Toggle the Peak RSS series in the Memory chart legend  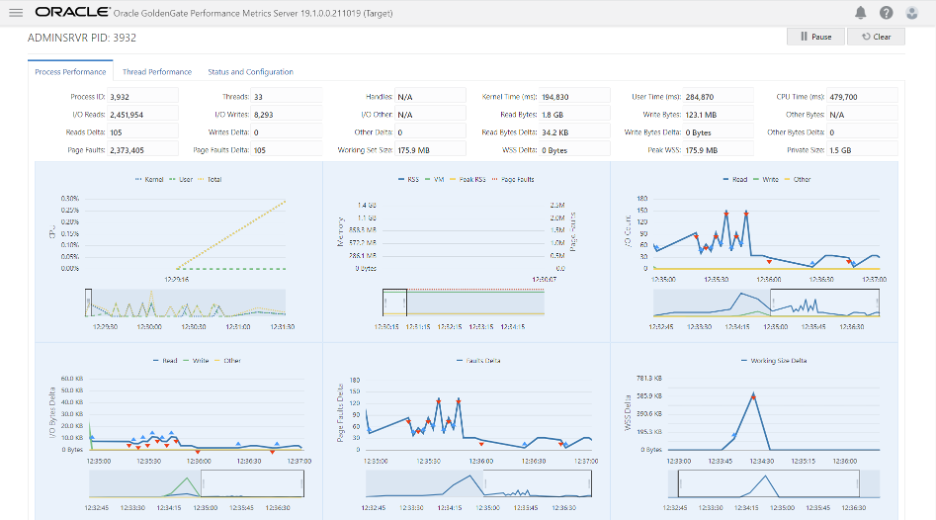click(x=468, y=179)
